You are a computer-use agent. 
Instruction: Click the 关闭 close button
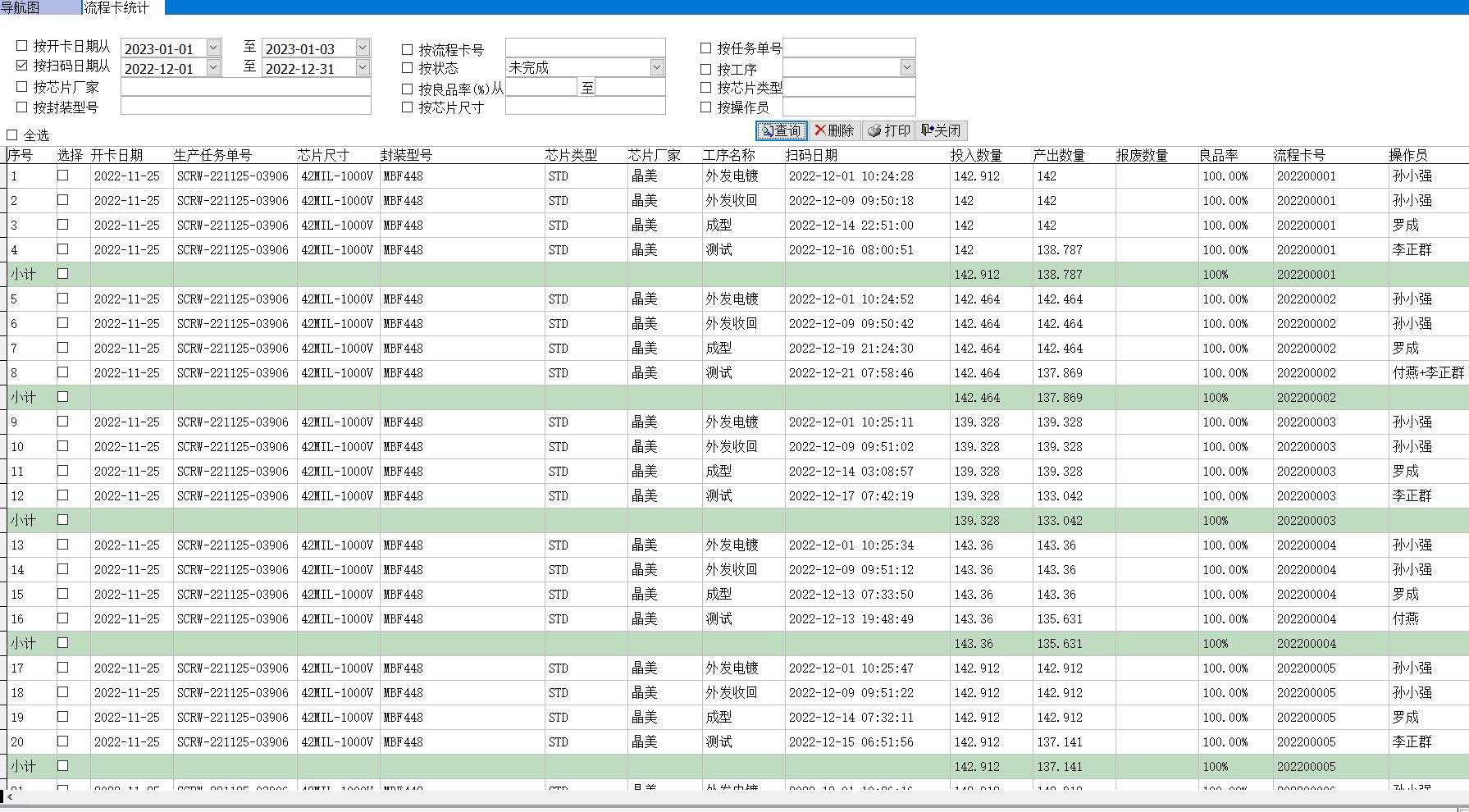pos(941,130)
